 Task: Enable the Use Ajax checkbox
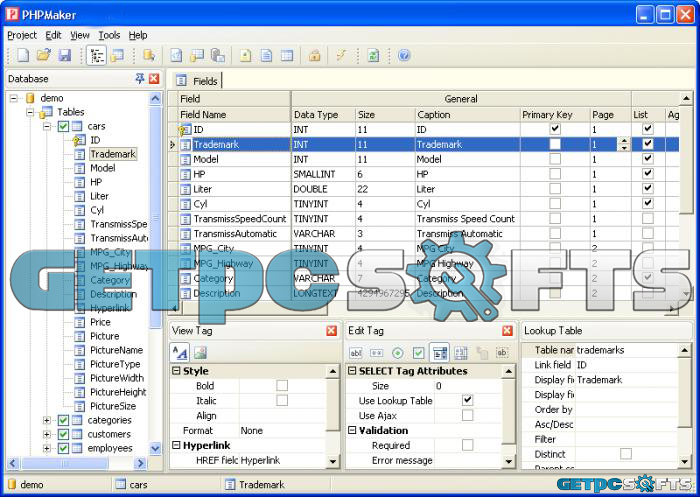[x=467, y=415]
